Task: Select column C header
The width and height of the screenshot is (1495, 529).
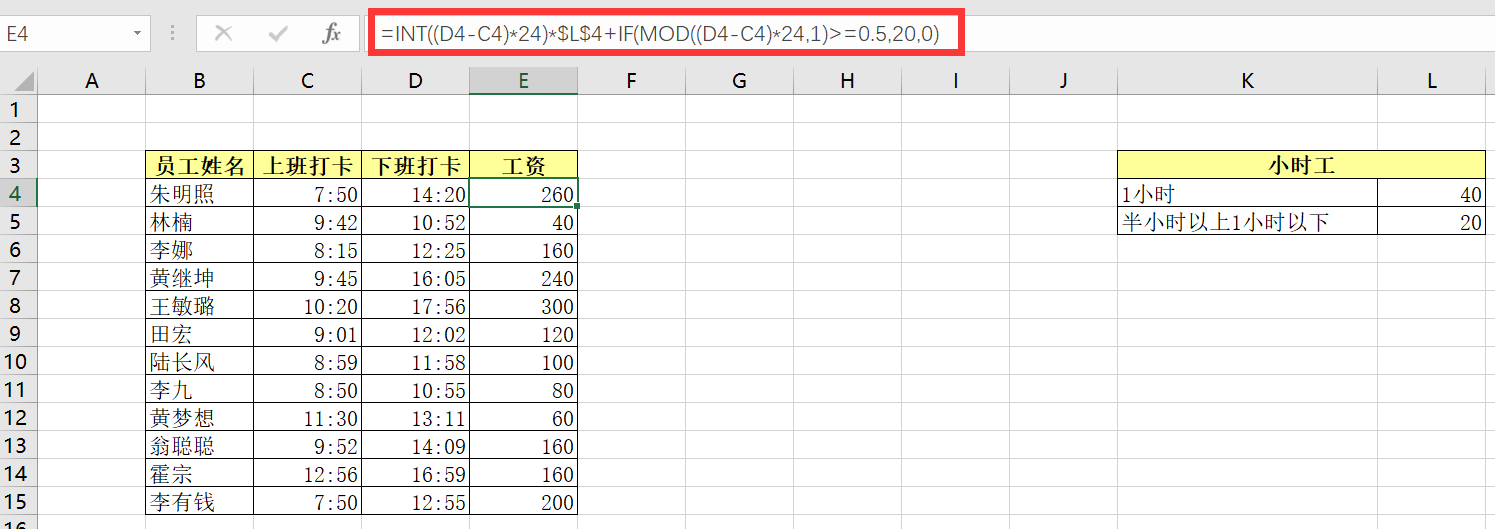Action: [x=308, y=81]
